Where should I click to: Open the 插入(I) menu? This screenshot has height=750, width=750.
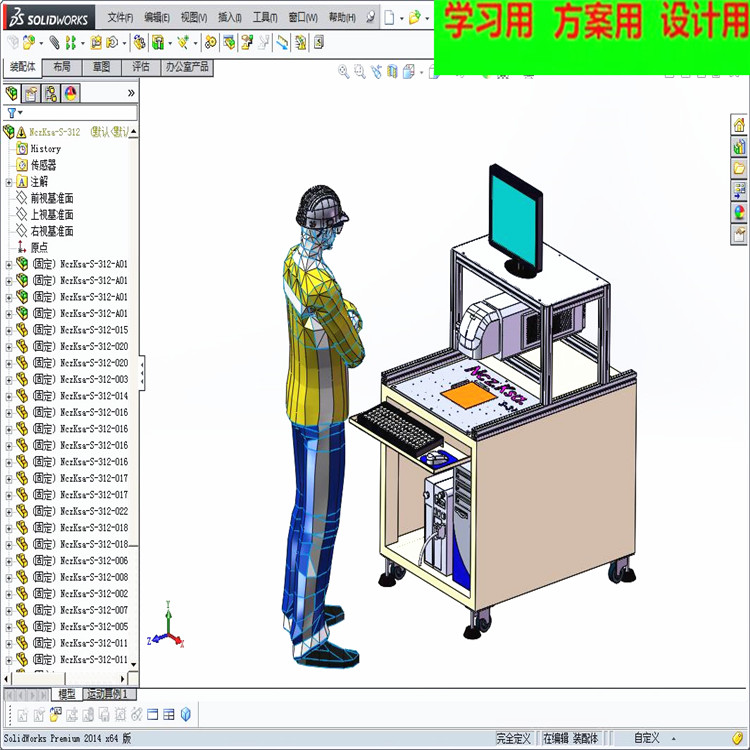coord(230,18)
